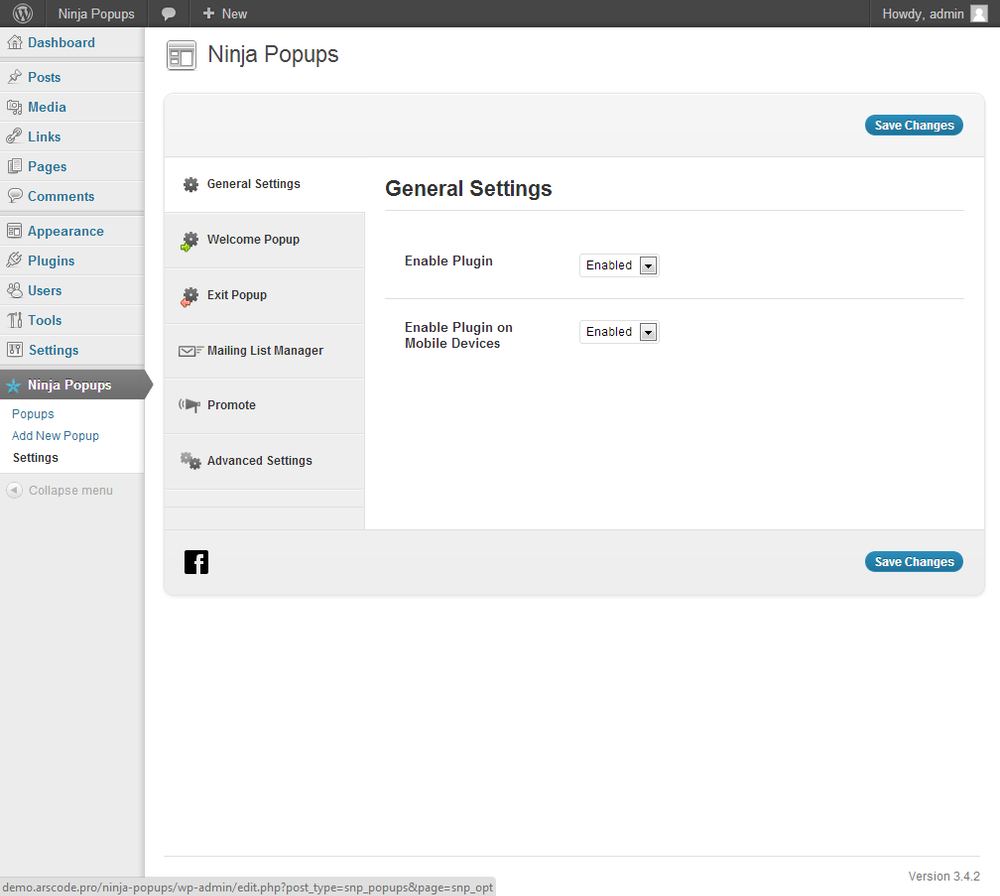Open the Media menu item

72,107
